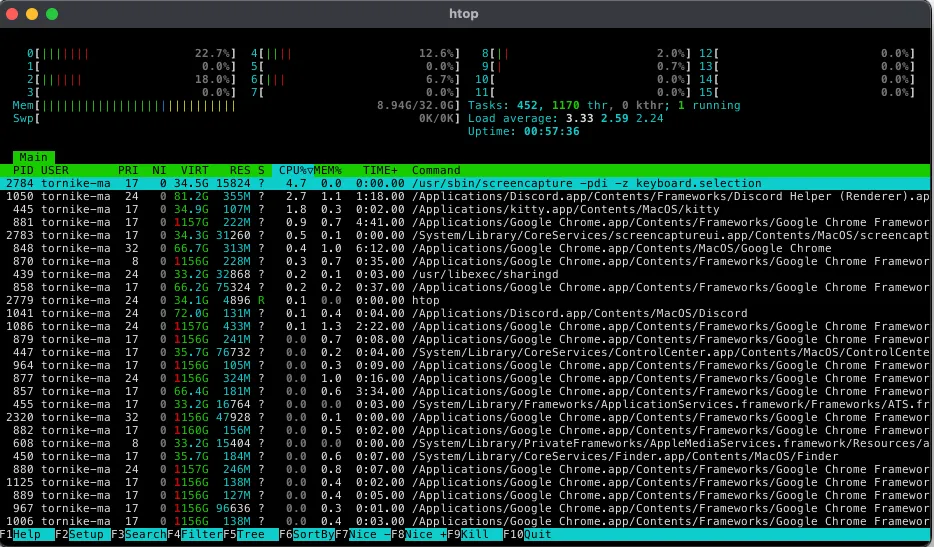Sort by the VIRT column header
The height and width of the screenshot is (547, 934).
(195, 170)
